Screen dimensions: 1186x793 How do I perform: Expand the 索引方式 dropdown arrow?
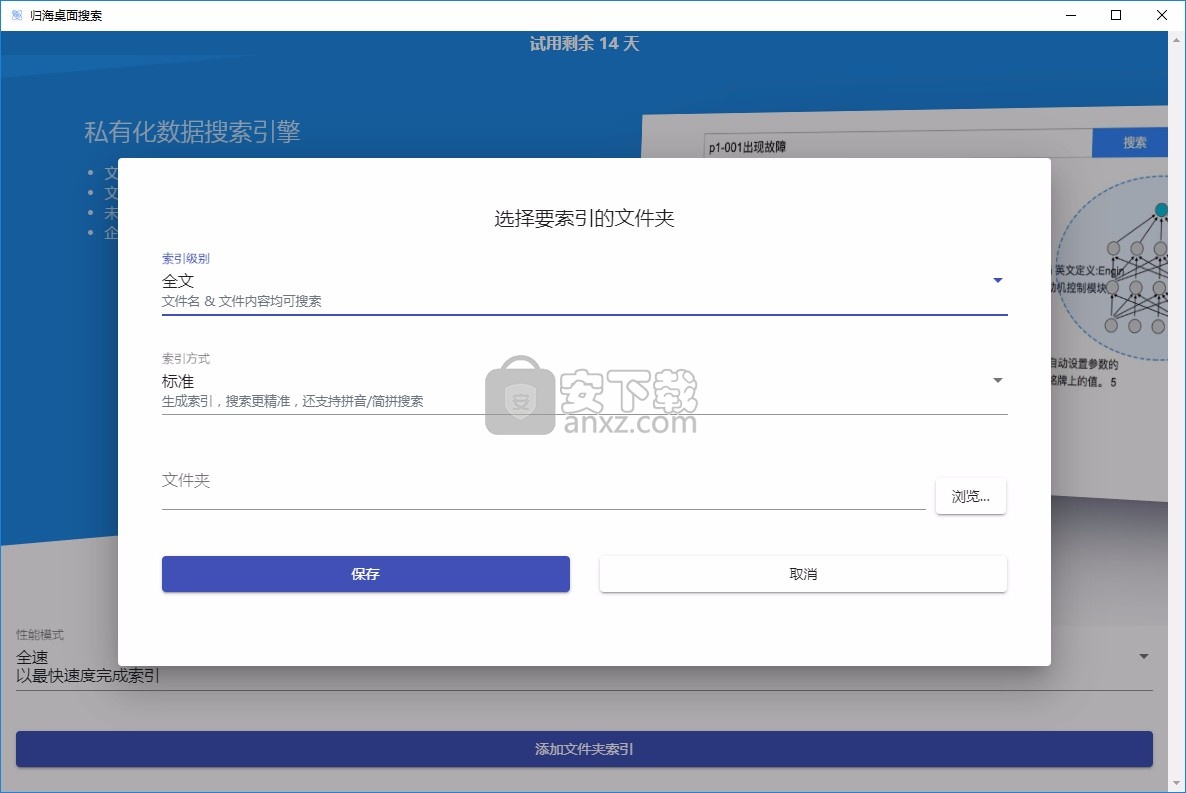click(997, 381)
